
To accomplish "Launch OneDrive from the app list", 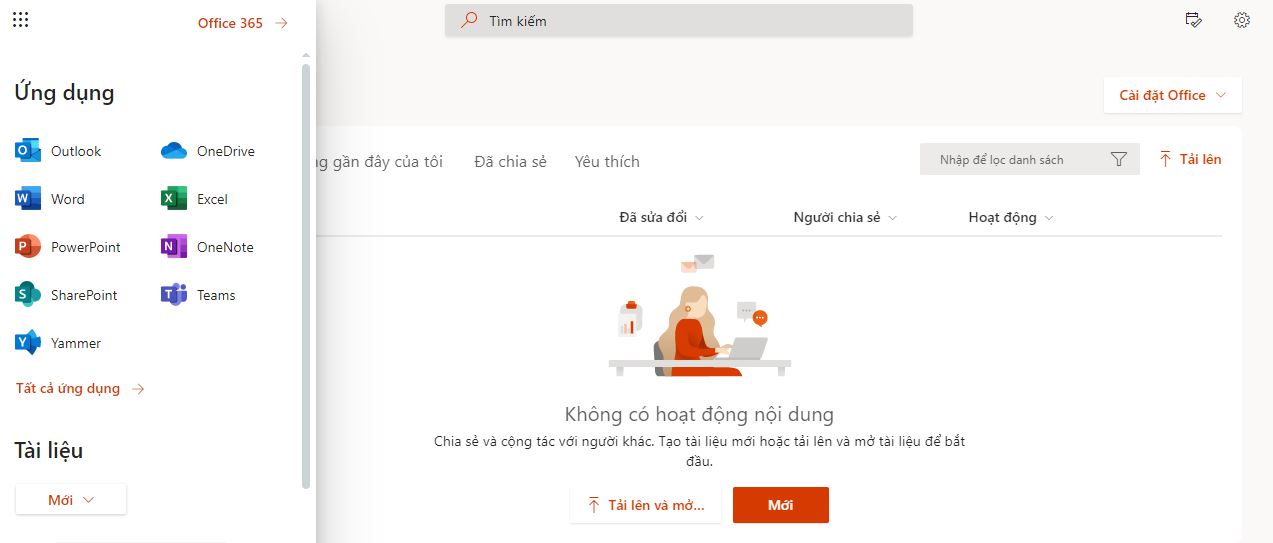I will coord(174,151).
